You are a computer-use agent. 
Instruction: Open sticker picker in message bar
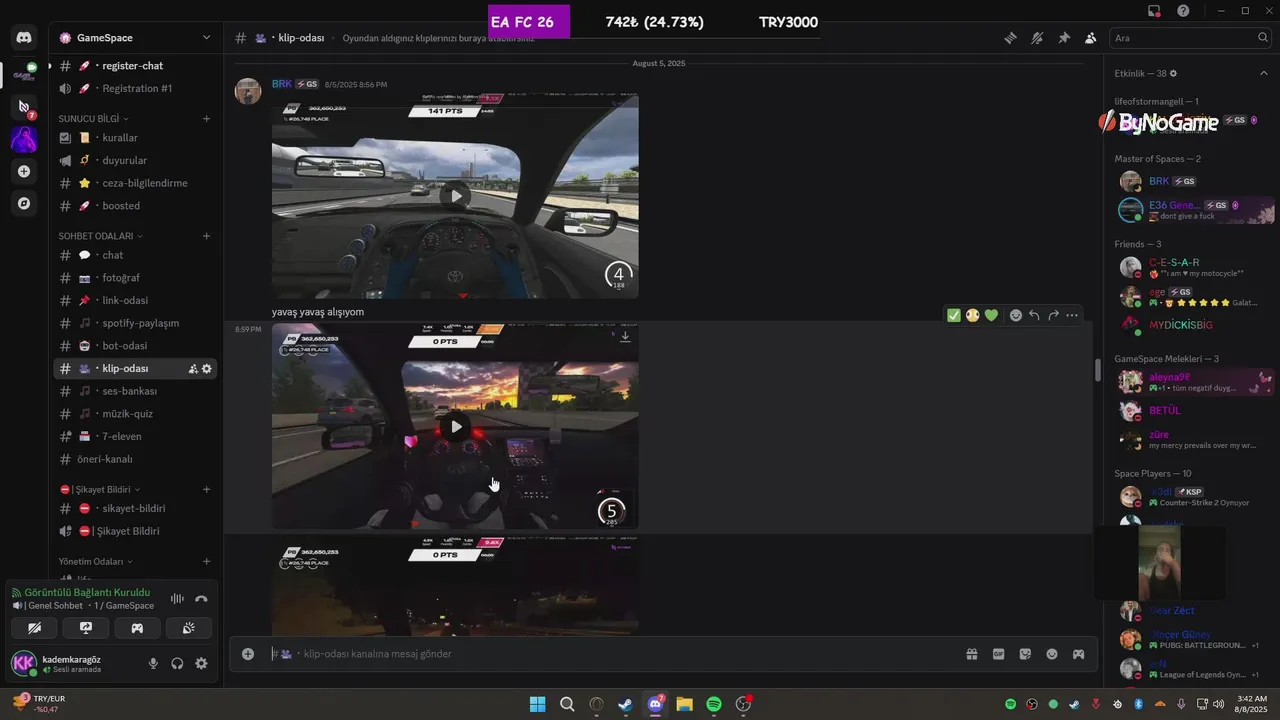tap(1025, 654)
